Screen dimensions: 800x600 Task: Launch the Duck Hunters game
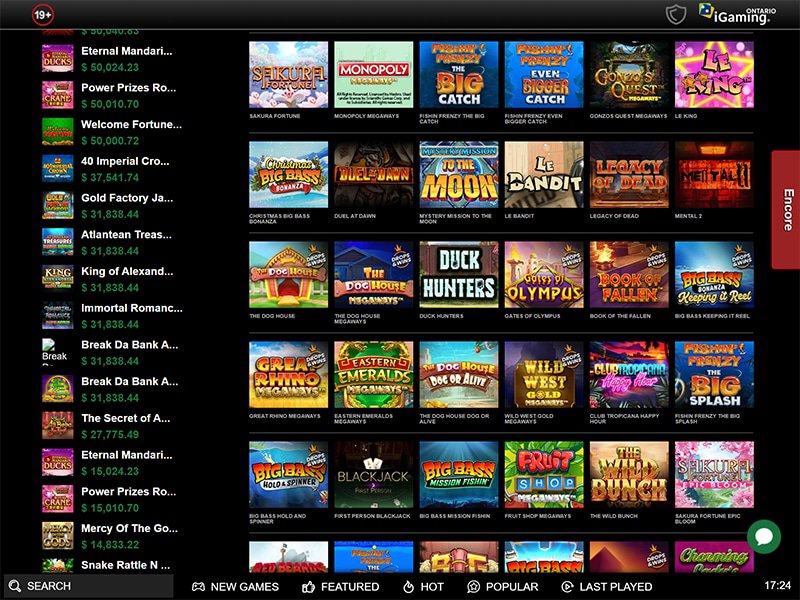pos(459,274)
